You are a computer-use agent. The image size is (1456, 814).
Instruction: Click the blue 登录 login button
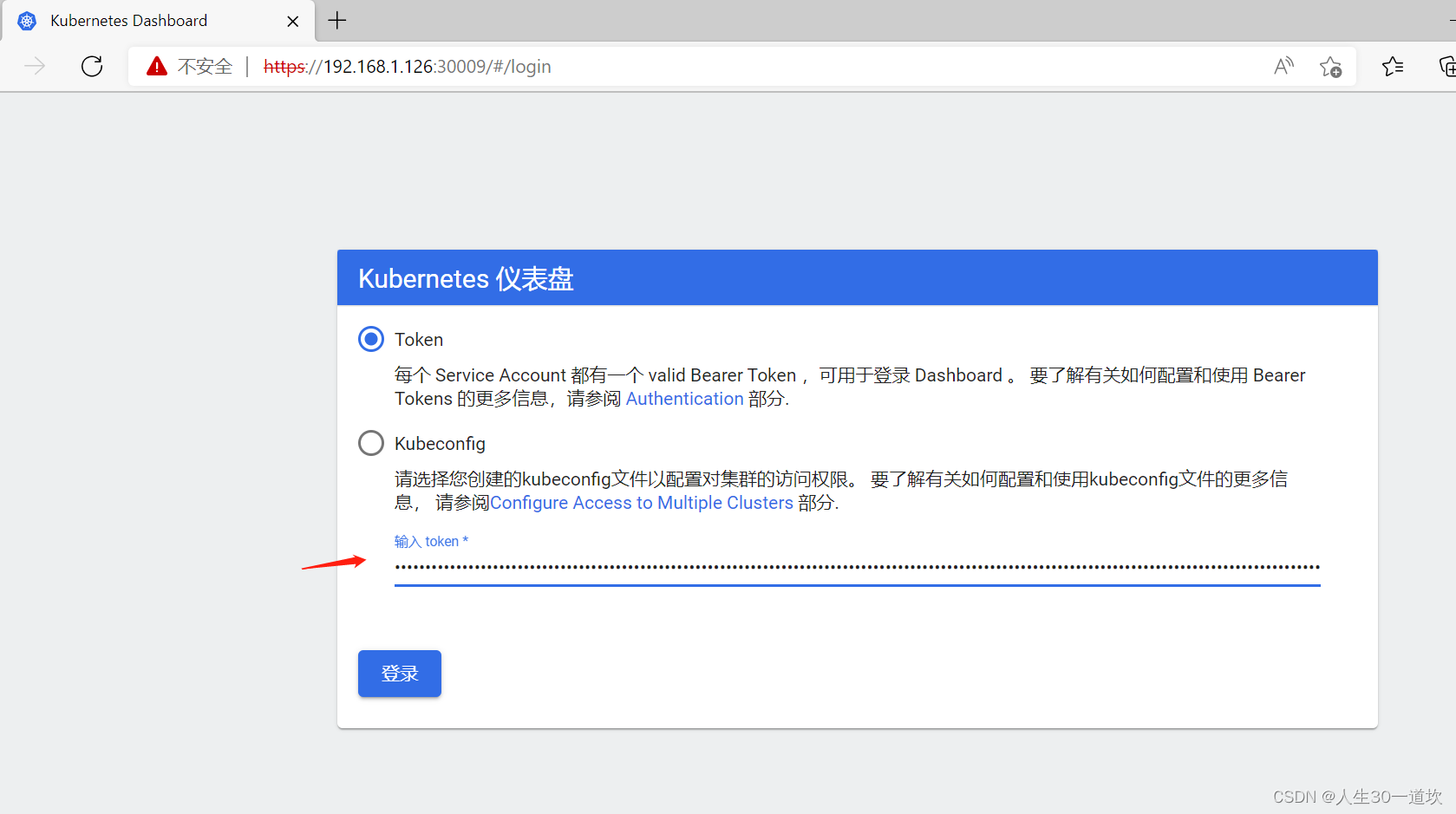(400, 674)
